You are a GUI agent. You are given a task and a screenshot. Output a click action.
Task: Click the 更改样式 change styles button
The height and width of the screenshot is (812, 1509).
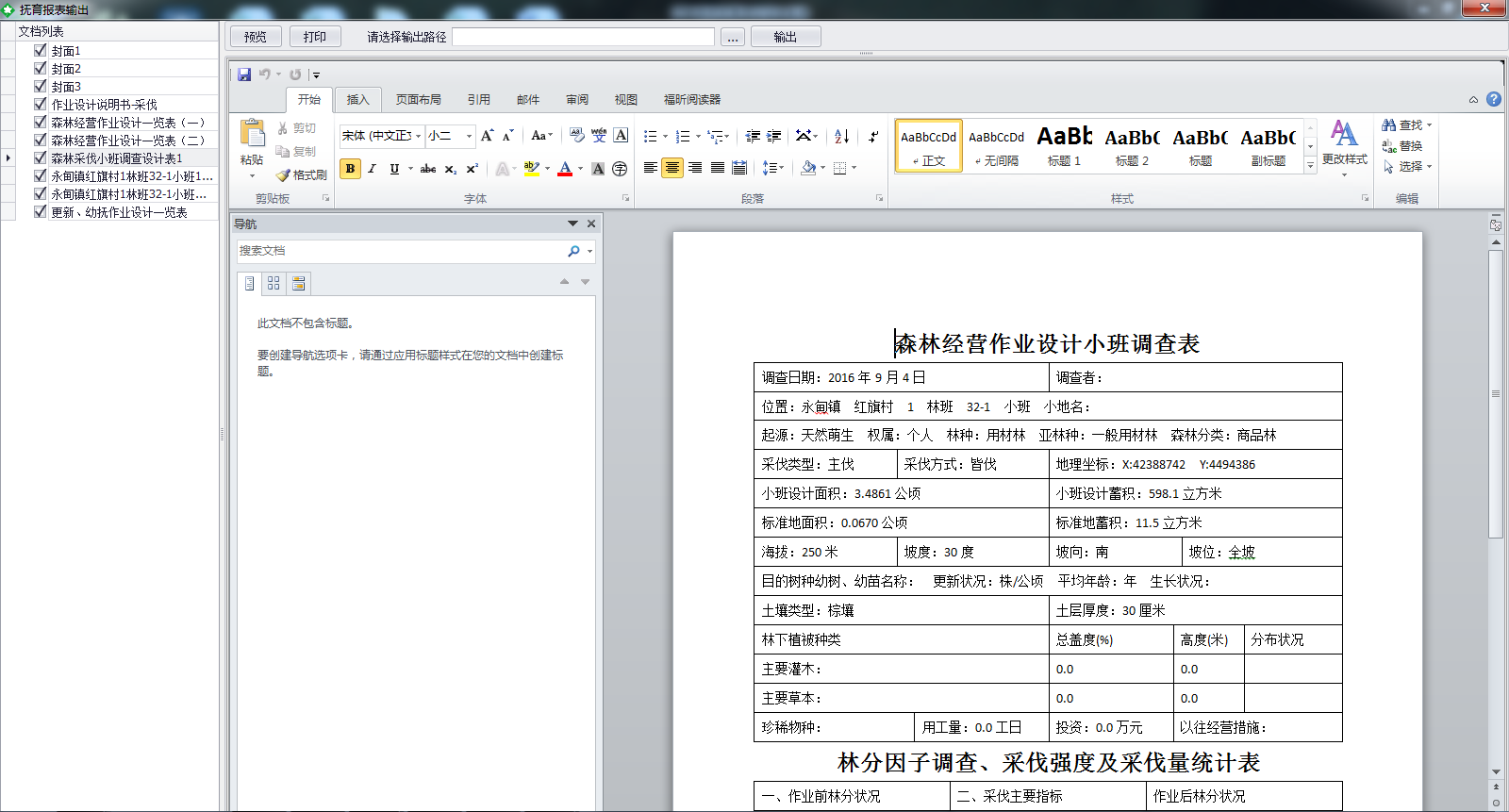[x=1345, y=146]
